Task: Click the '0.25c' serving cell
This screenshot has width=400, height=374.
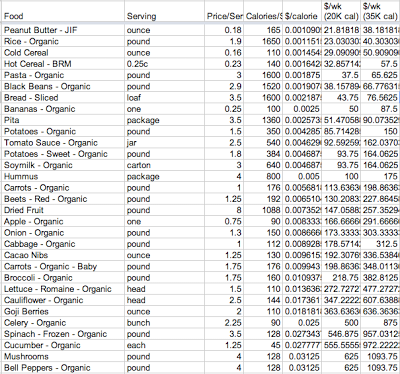Action: pos(164,64)
